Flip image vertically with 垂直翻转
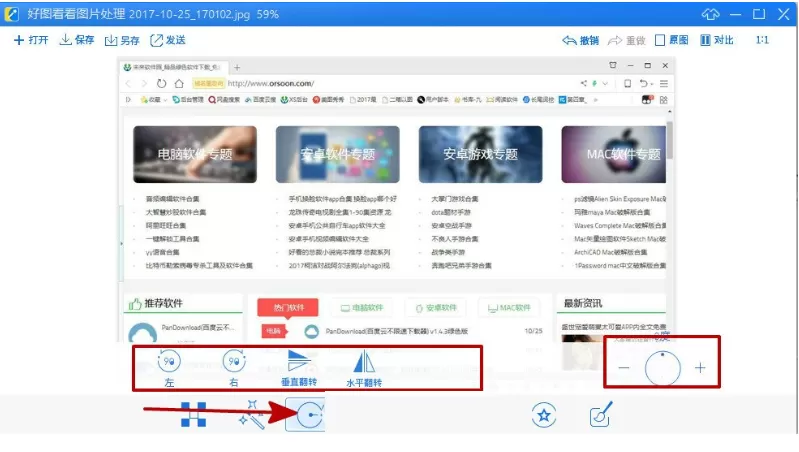The image size is (799, 452). coord(299,368)
